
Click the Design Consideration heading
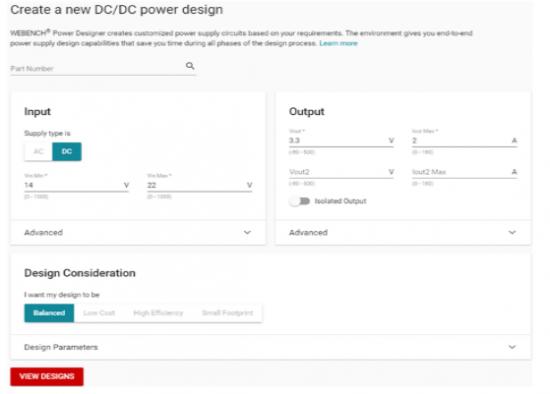(x=80, y=273)
